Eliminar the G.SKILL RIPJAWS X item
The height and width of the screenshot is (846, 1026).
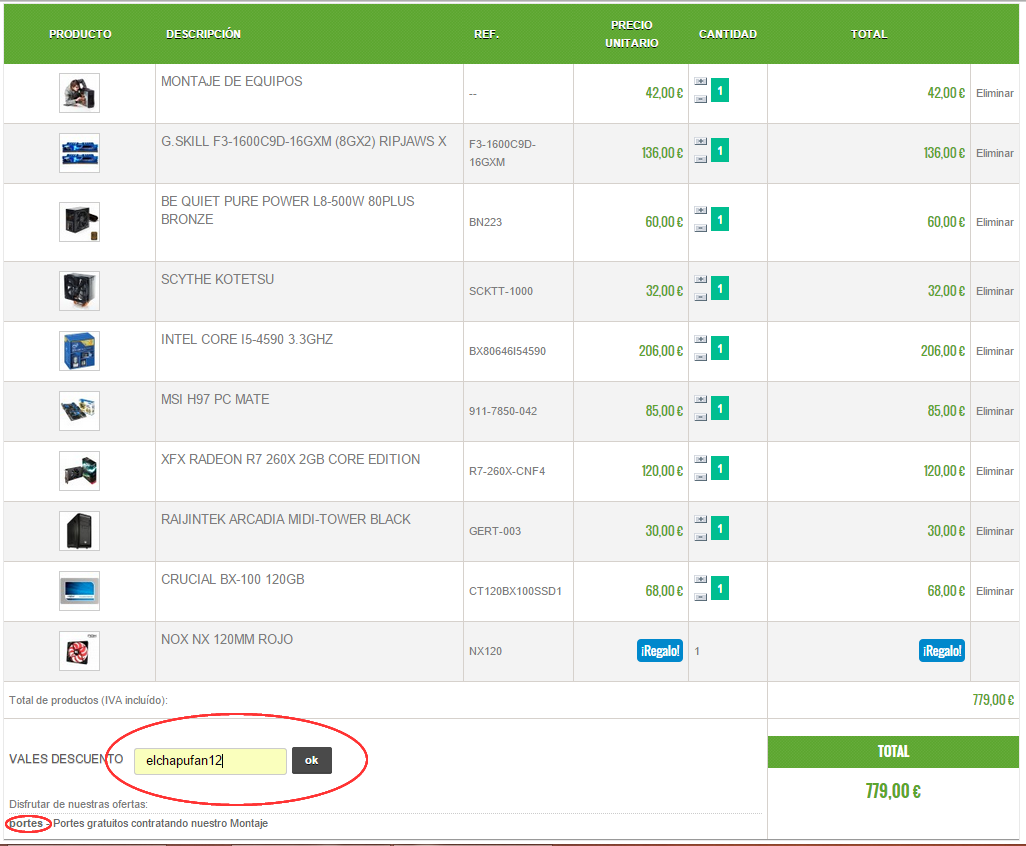(x=995, y=153)
